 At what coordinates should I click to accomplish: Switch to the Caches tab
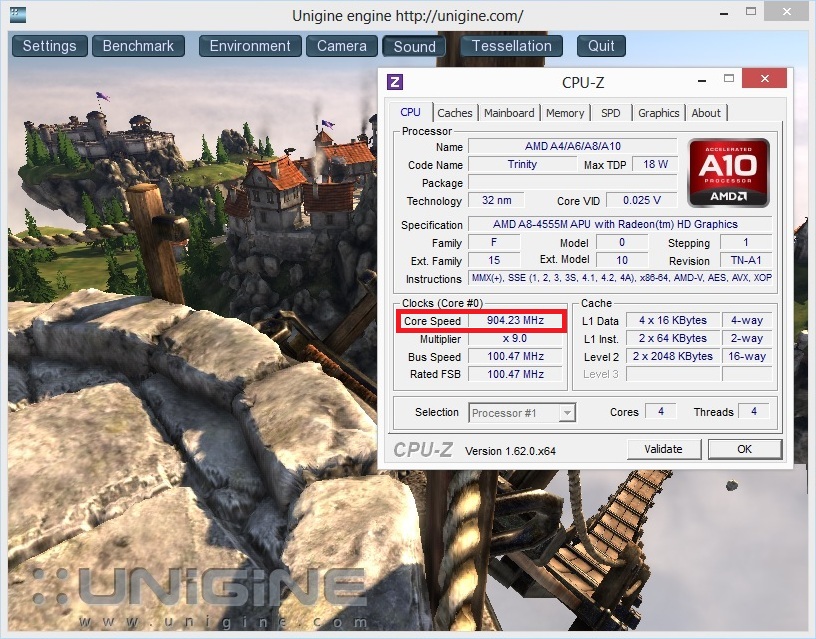pos(455,113)
